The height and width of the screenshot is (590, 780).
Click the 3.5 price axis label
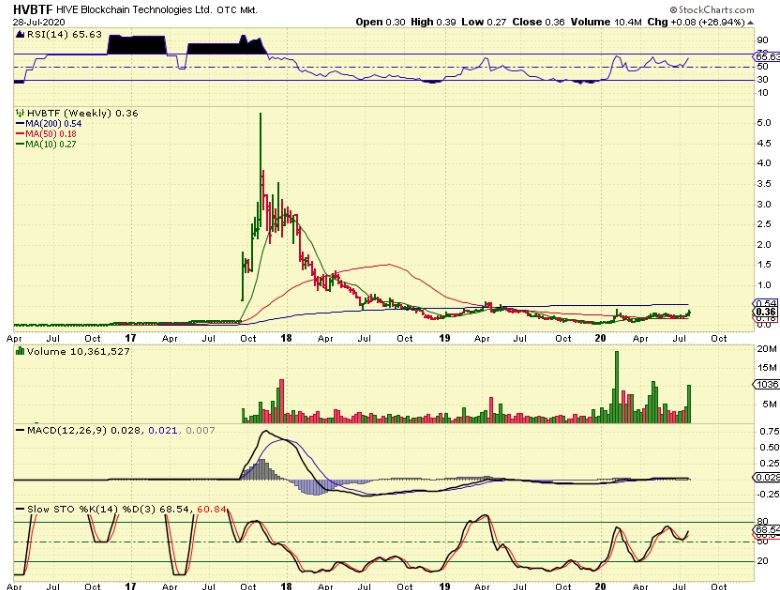(x=764, y=184)
